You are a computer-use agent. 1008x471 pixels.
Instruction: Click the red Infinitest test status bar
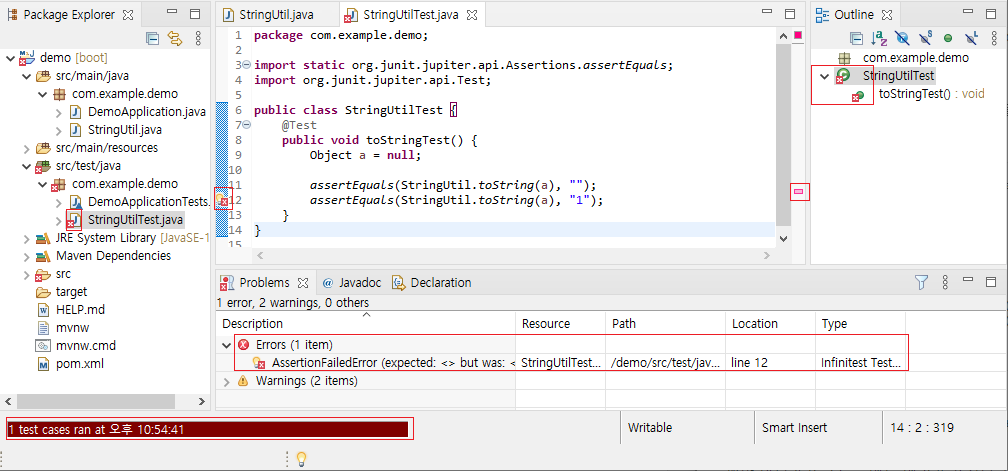[208, 429]
